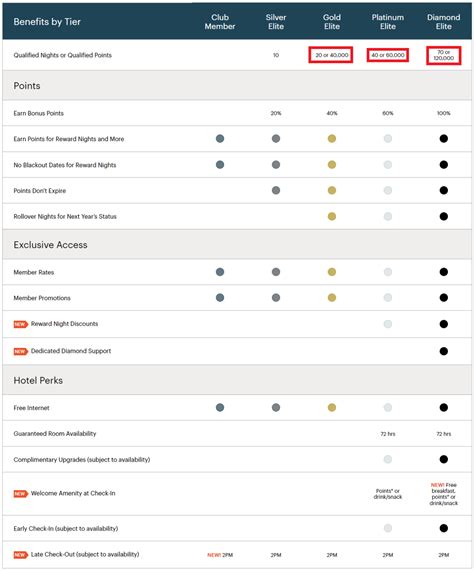The width and height of the screenshot is (474, 571).
Task: Click the 40% bonus points value
Action: coord(332,114)
